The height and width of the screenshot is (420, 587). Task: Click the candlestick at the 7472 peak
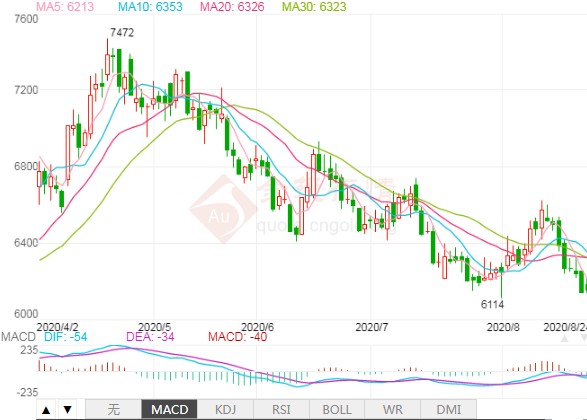click(107, 60)
